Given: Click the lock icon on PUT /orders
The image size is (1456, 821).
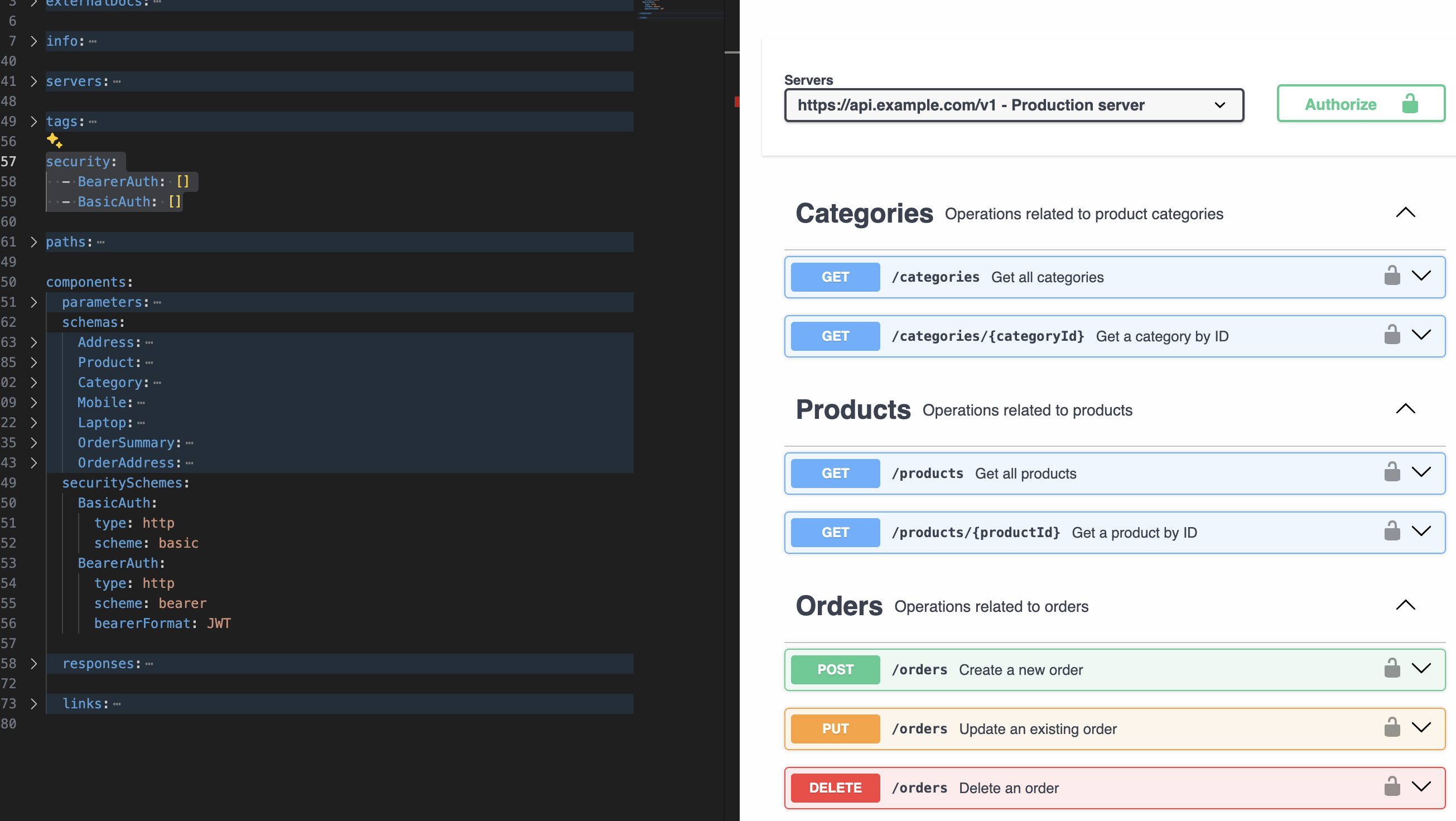Looking at the screenshot, I should click(1391, 727).
